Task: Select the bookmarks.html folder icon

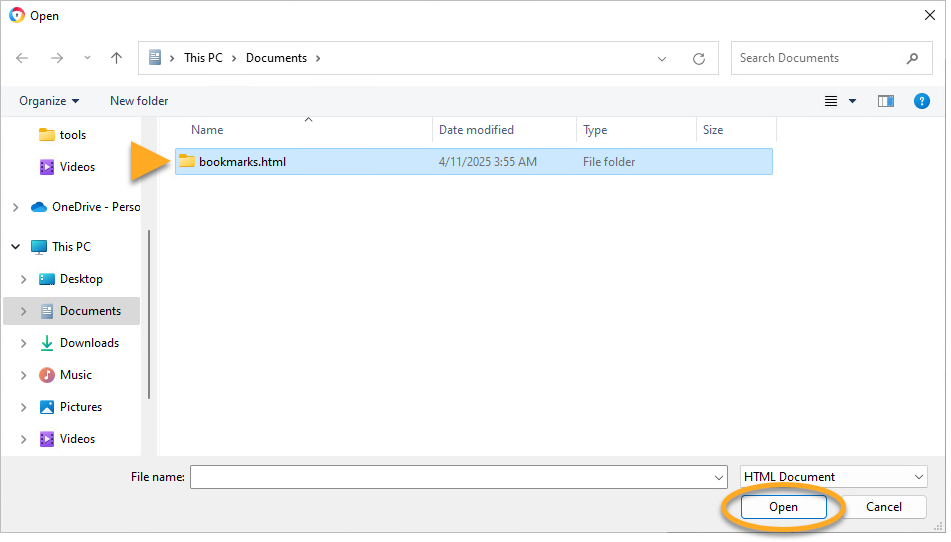Action: point(187,161)
